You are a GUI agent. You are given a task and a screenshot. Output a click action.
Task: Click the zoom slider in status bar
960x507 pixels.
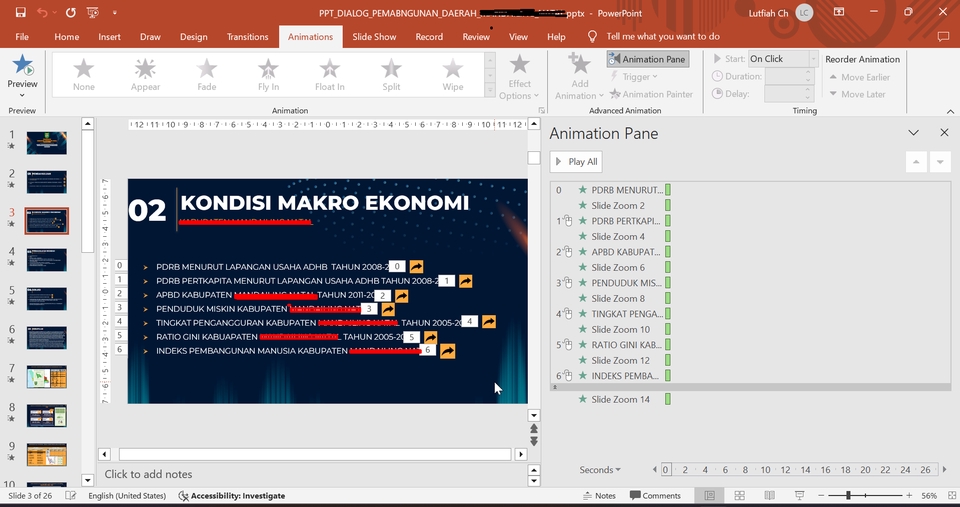pyautogui.click(x=848, y=495)
